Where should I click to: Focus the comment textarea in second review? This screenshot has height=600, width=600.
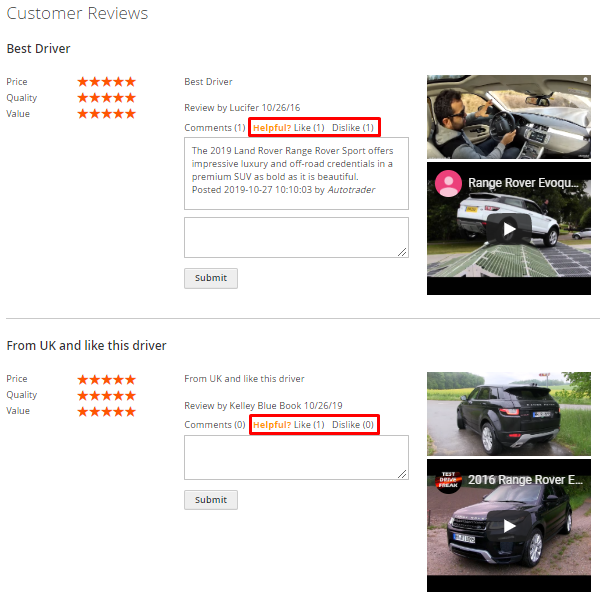coord(296,457)
